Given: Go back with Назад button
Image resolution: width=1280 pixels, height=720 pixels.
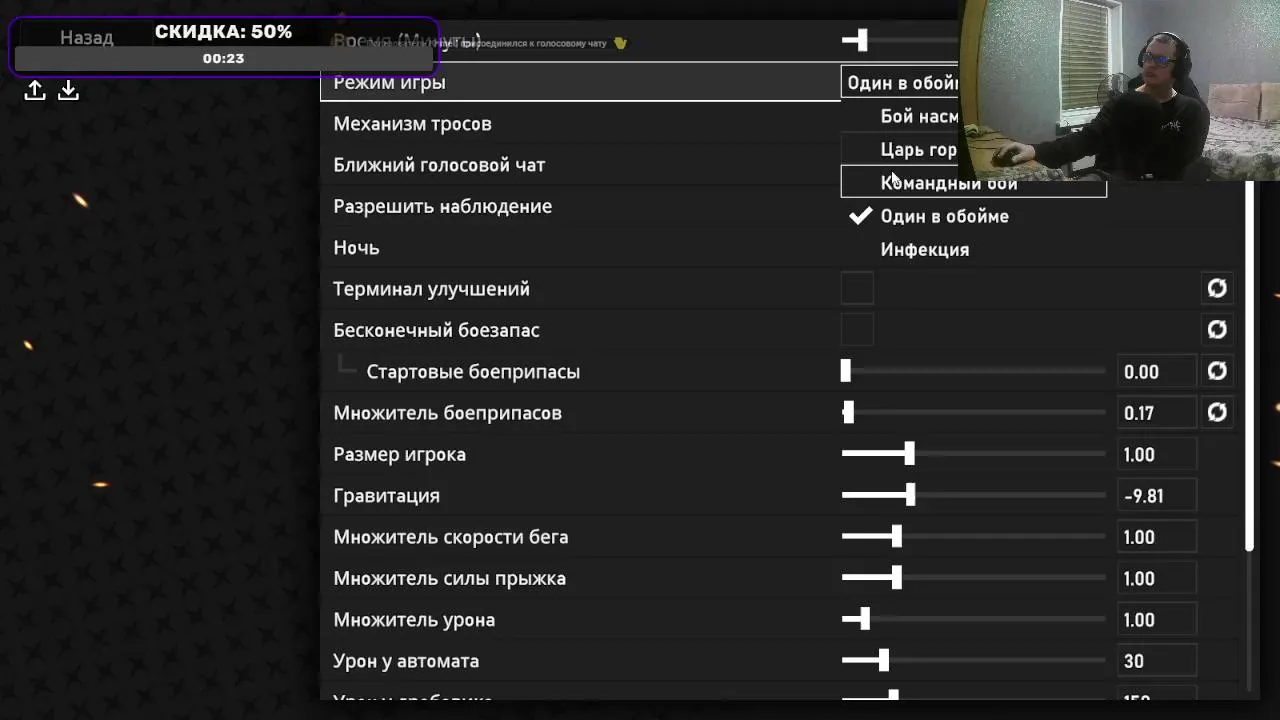Looking at the screenshot, I should [86, 38].
